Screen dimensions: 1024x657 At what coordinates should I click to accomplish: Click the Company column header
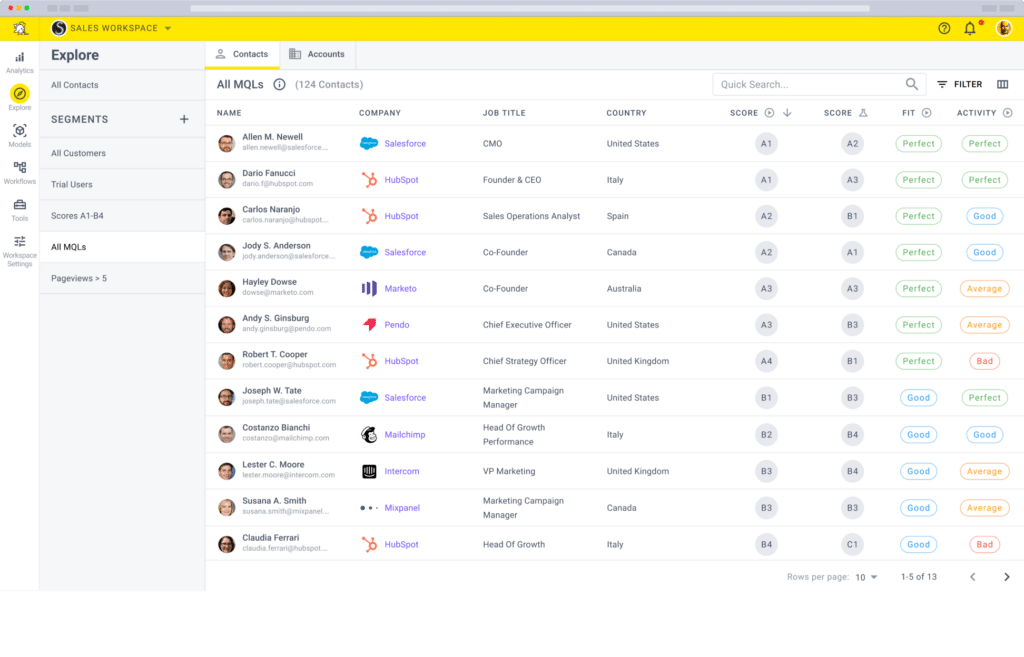pos(380,113)
